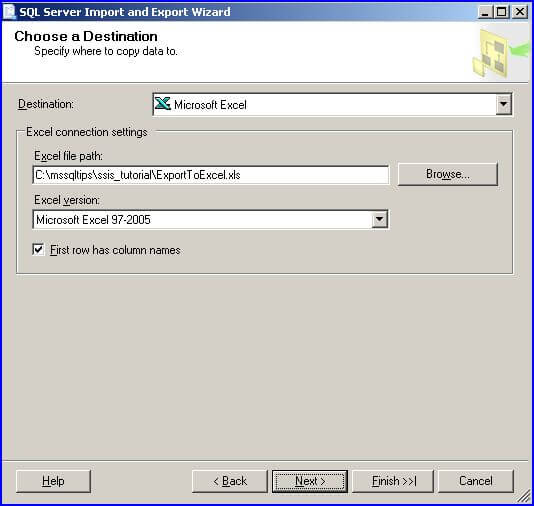The height and width of the screenshot is (506, 534).
Task: Click the Excel version label
Action: pyautogui.click(x=67, y=200)
